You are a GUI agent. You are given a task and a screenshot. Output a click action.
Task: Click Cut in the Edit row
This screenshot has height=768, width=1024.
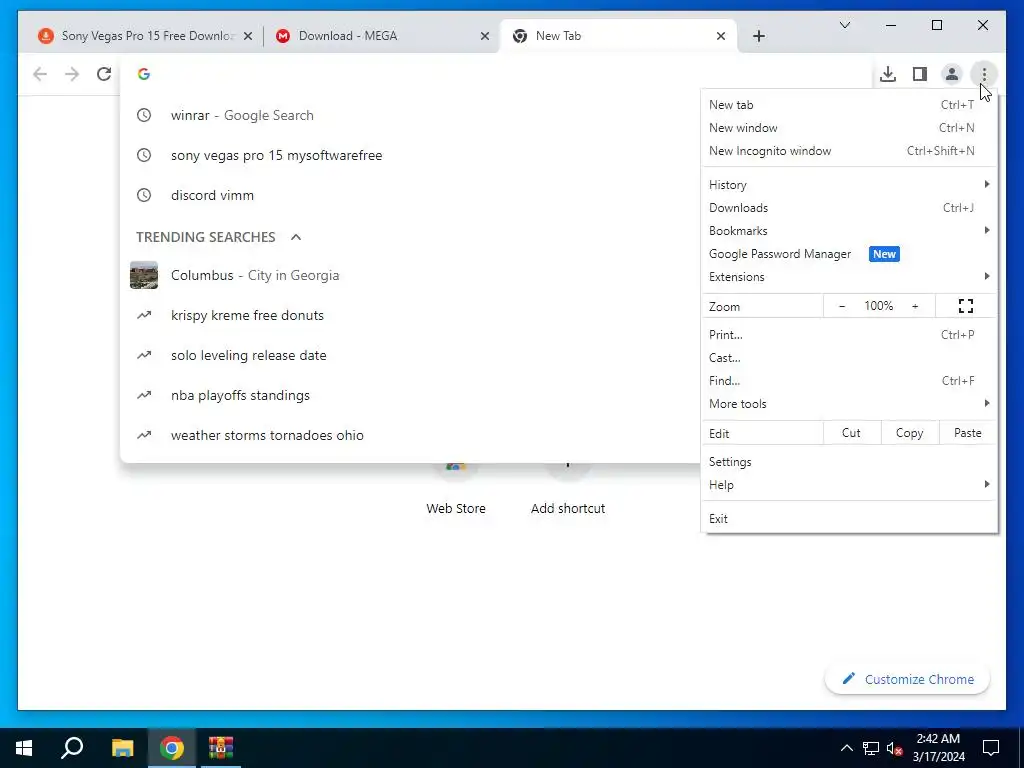(851, 433)
